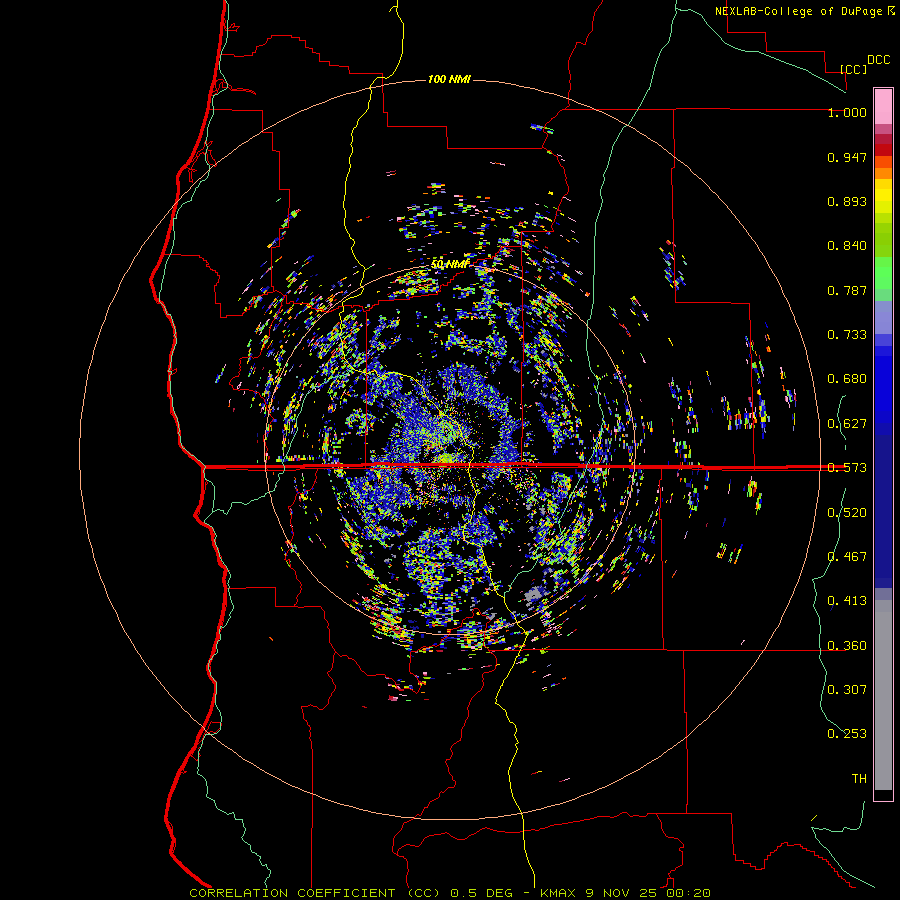
Task: Select the 0.893 legend value
Action: tap(847, 201)
